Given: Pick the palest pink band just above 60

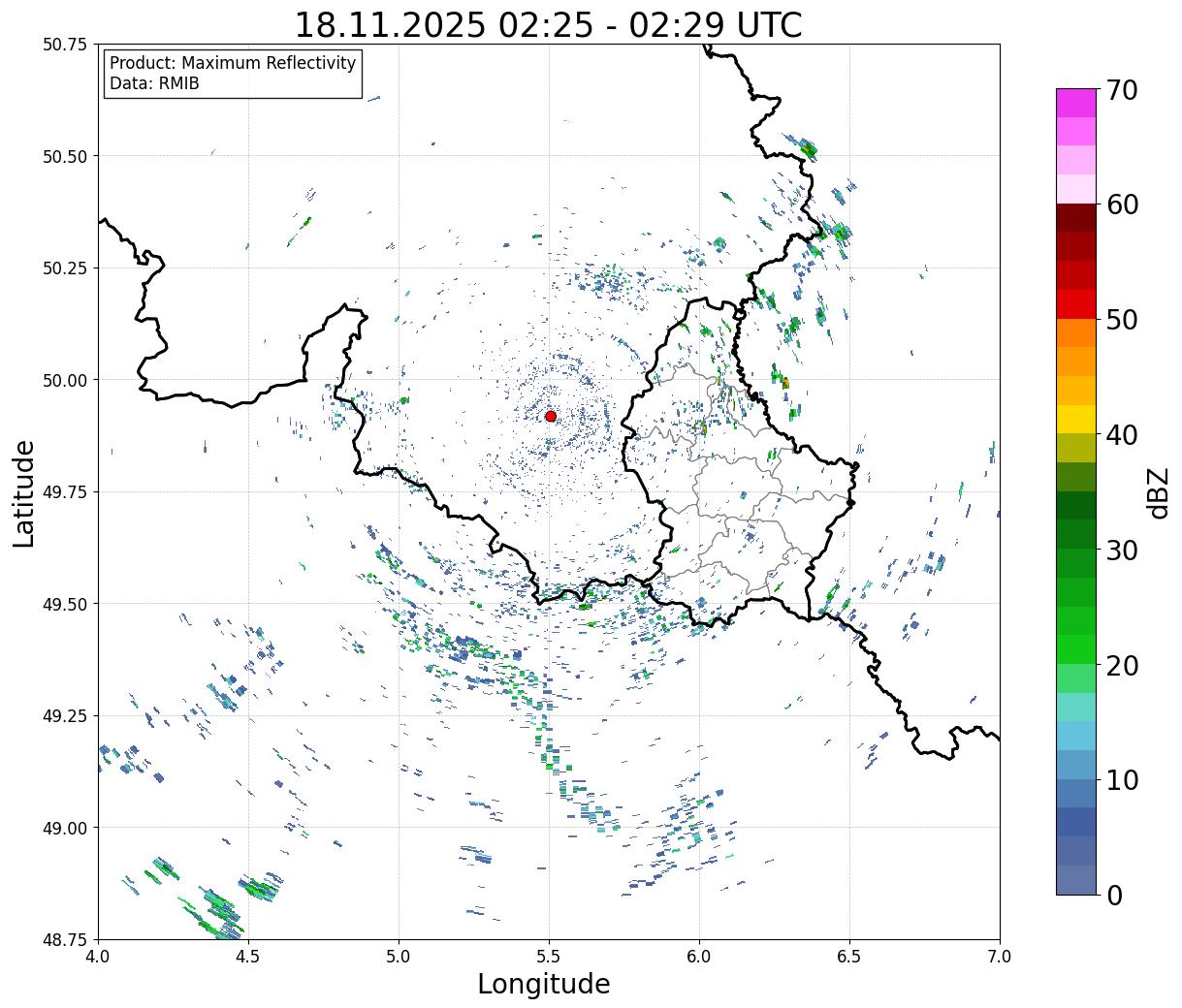Looking at the screenshot, I should (1076, 189).
